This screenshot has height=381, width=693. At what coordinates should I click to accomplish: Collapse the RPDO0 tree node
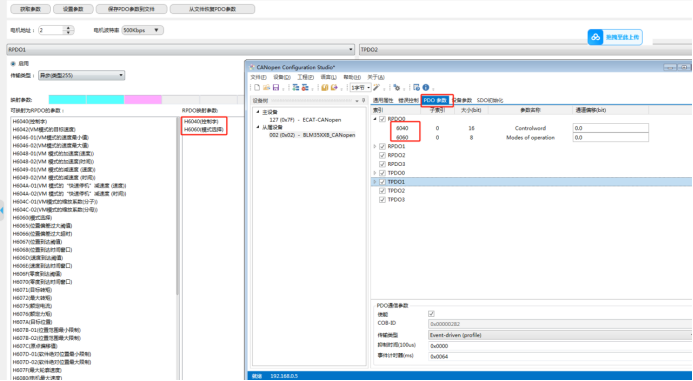[x=375, y=119]
